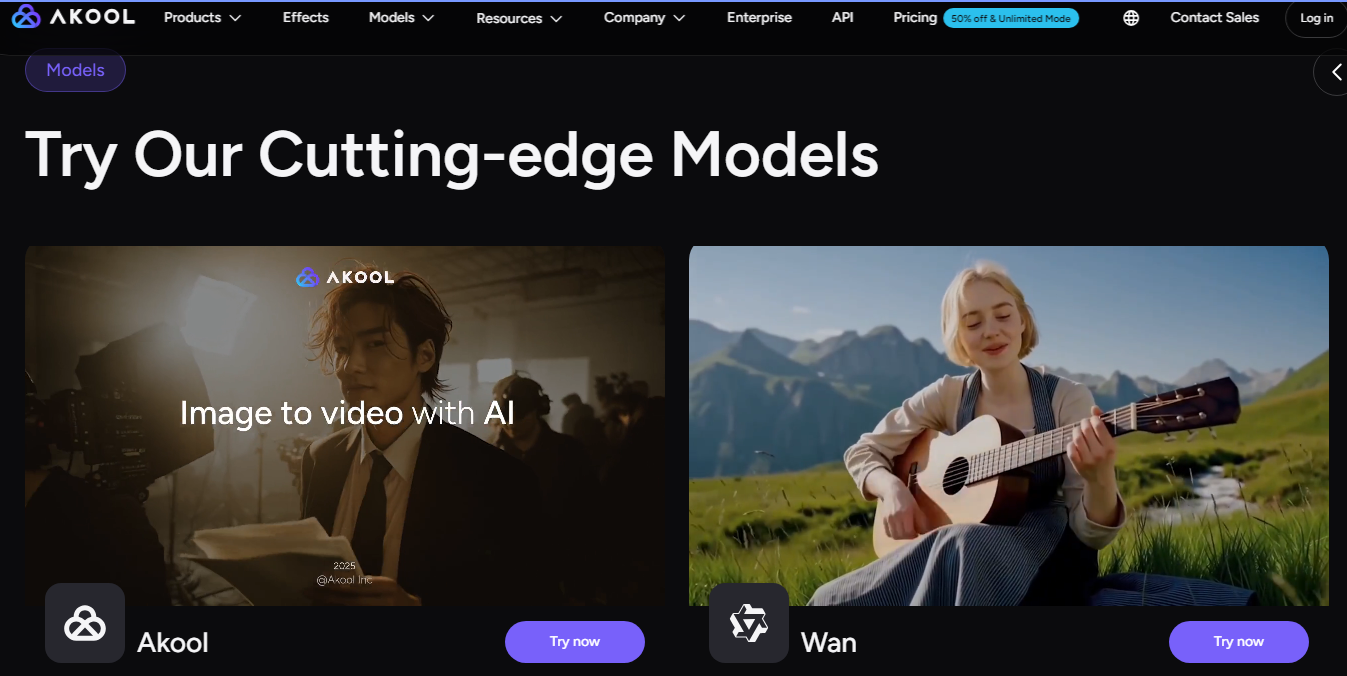This screenshot has width=1347, height=676.
Task: Open the language globe icon
Action: [x=1131, y=18]
